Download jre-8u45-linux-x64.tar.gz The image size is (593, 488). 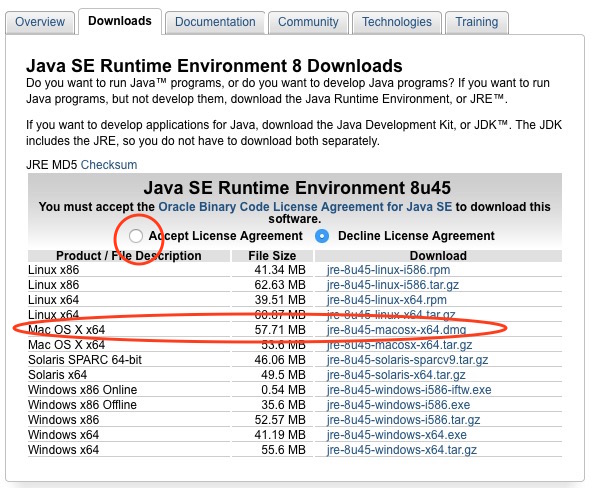click(391, 315)
